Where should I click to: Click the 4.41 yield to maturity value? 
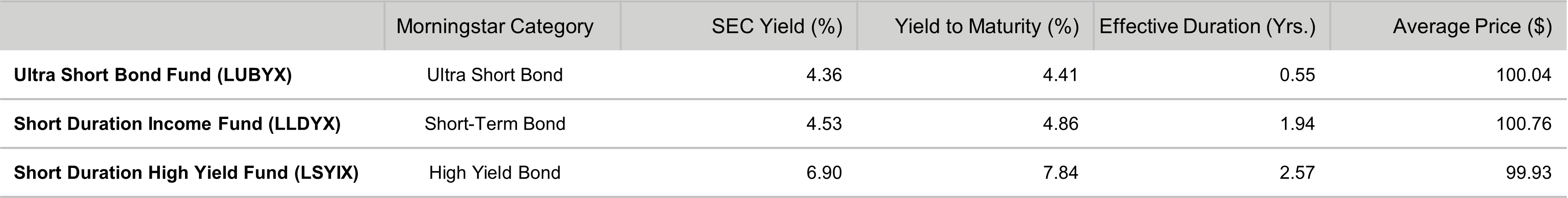1060,75
